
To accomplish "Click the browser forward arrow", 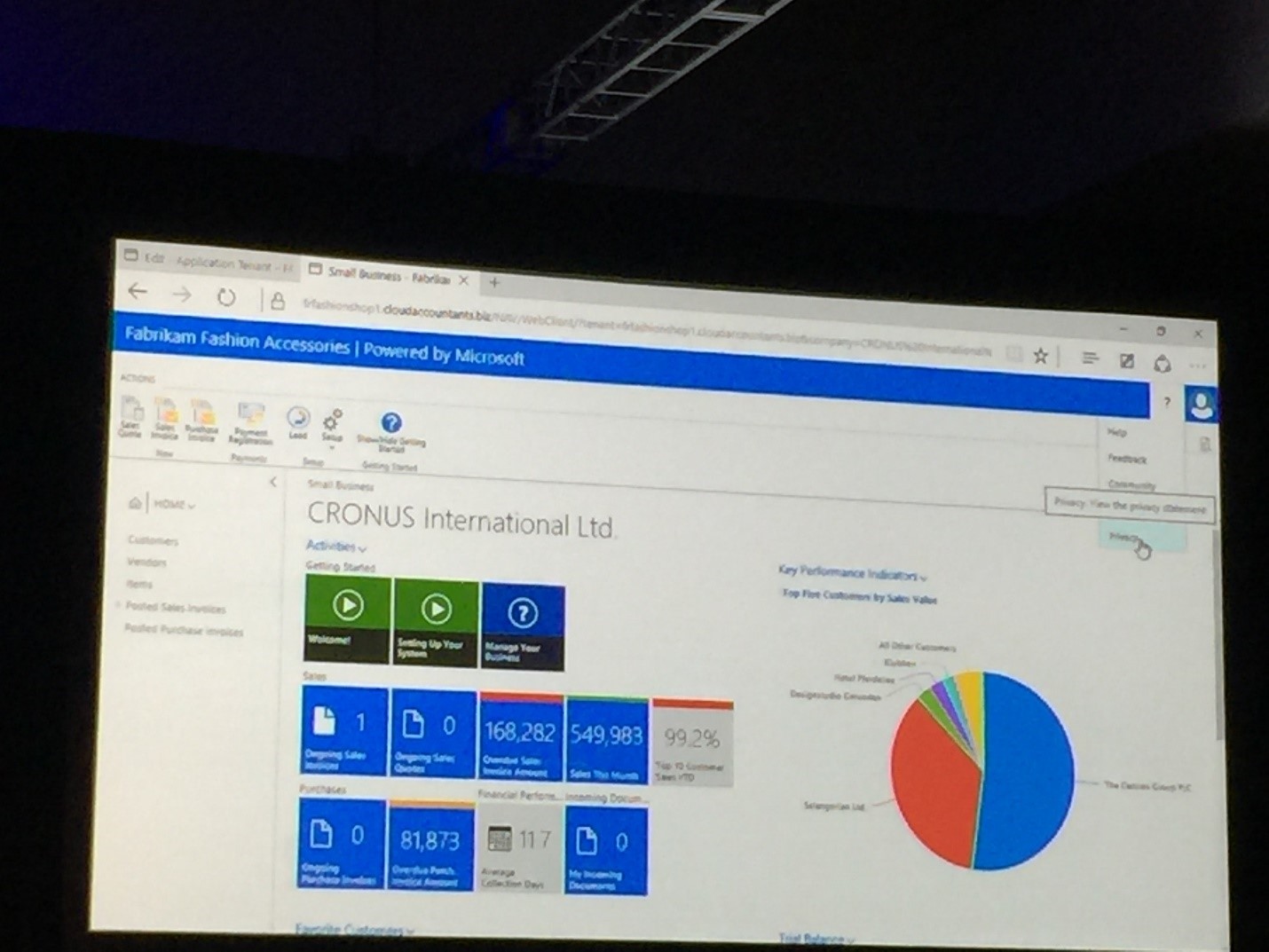I will [182, 294].
